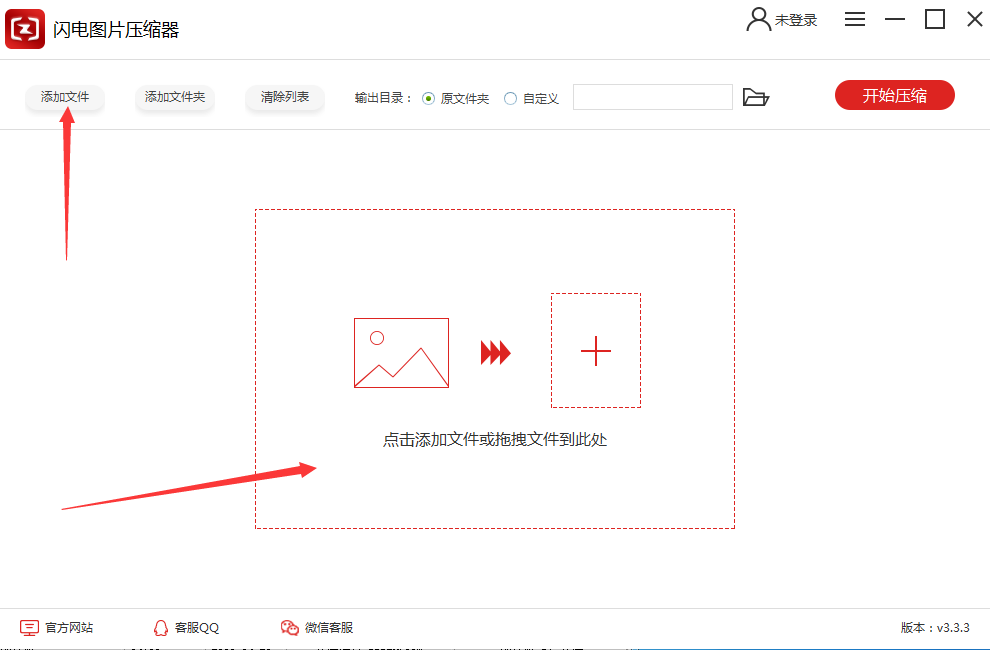Click the user avatar icon

click(758, 18)
